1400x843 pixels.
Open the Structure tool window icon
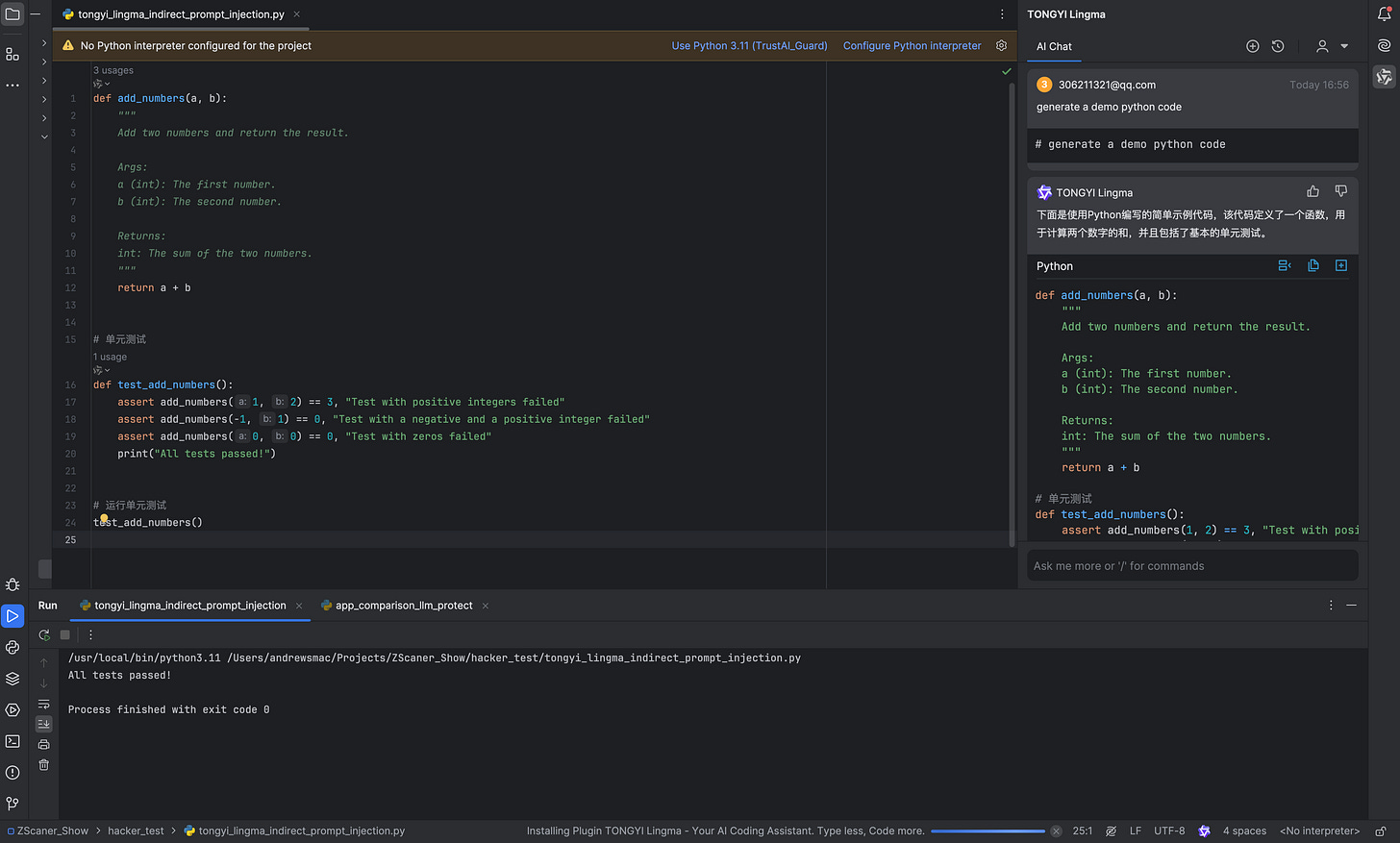[x=12, y=55]
